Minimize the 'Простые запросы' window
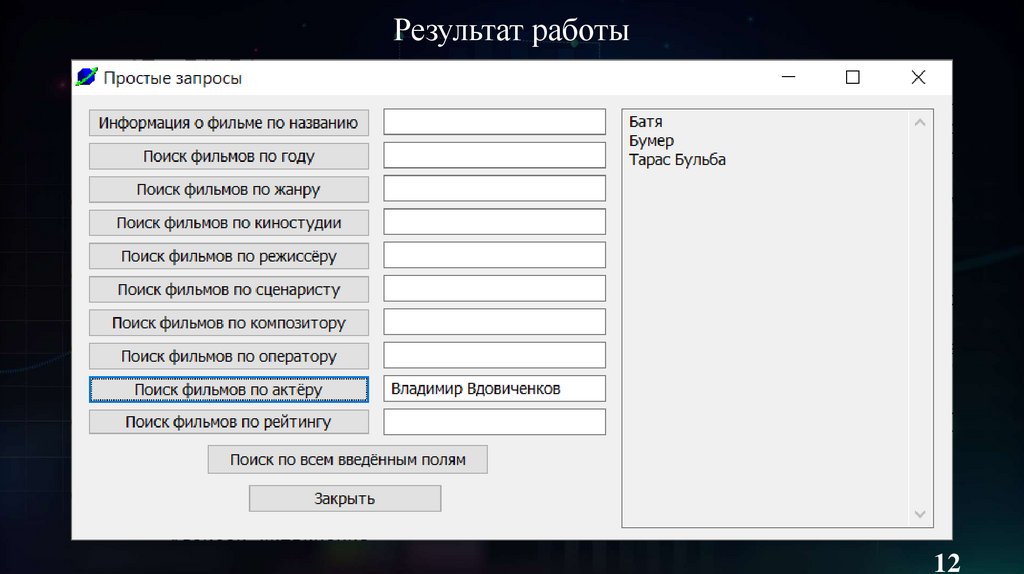1024x574 pixels. coord(788,77)
